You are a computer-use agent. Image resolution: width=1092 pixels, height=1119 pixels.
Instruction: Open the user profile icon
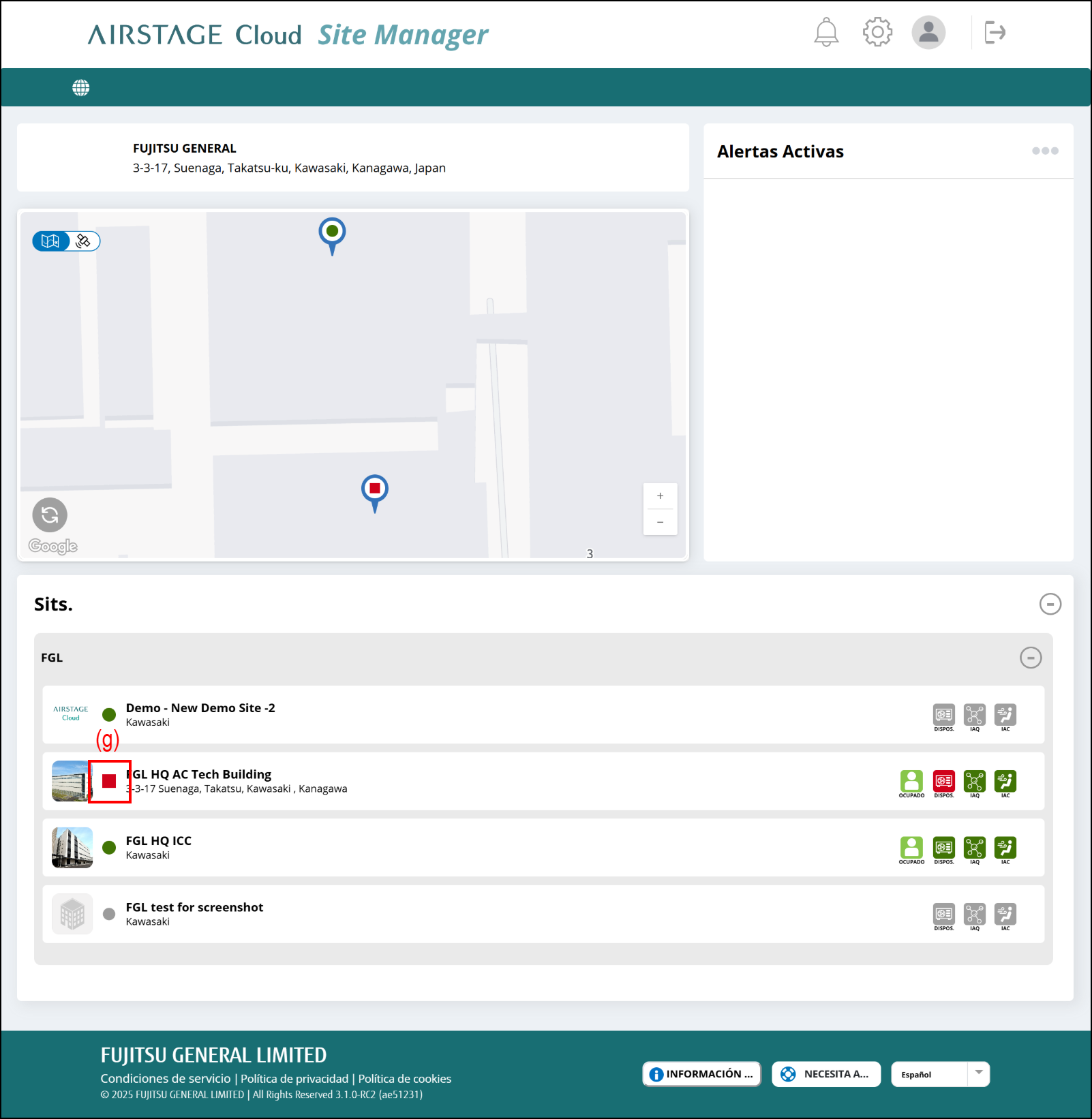coord(928,32)
